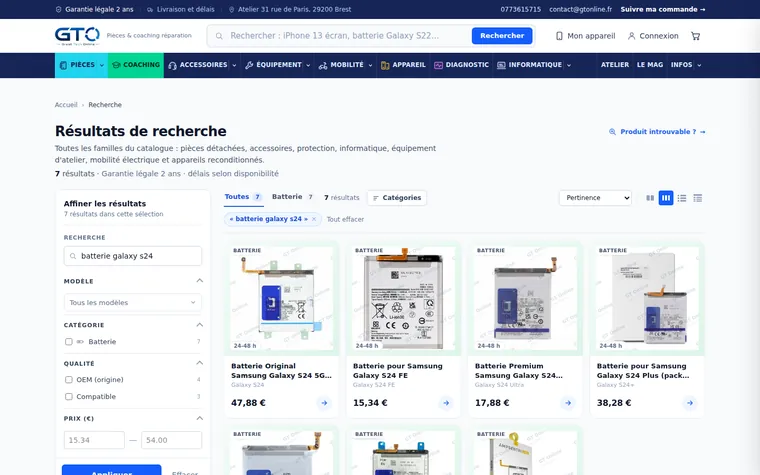Open arrow for Galaxy S24 Plus battery pack

pos(690,403)
